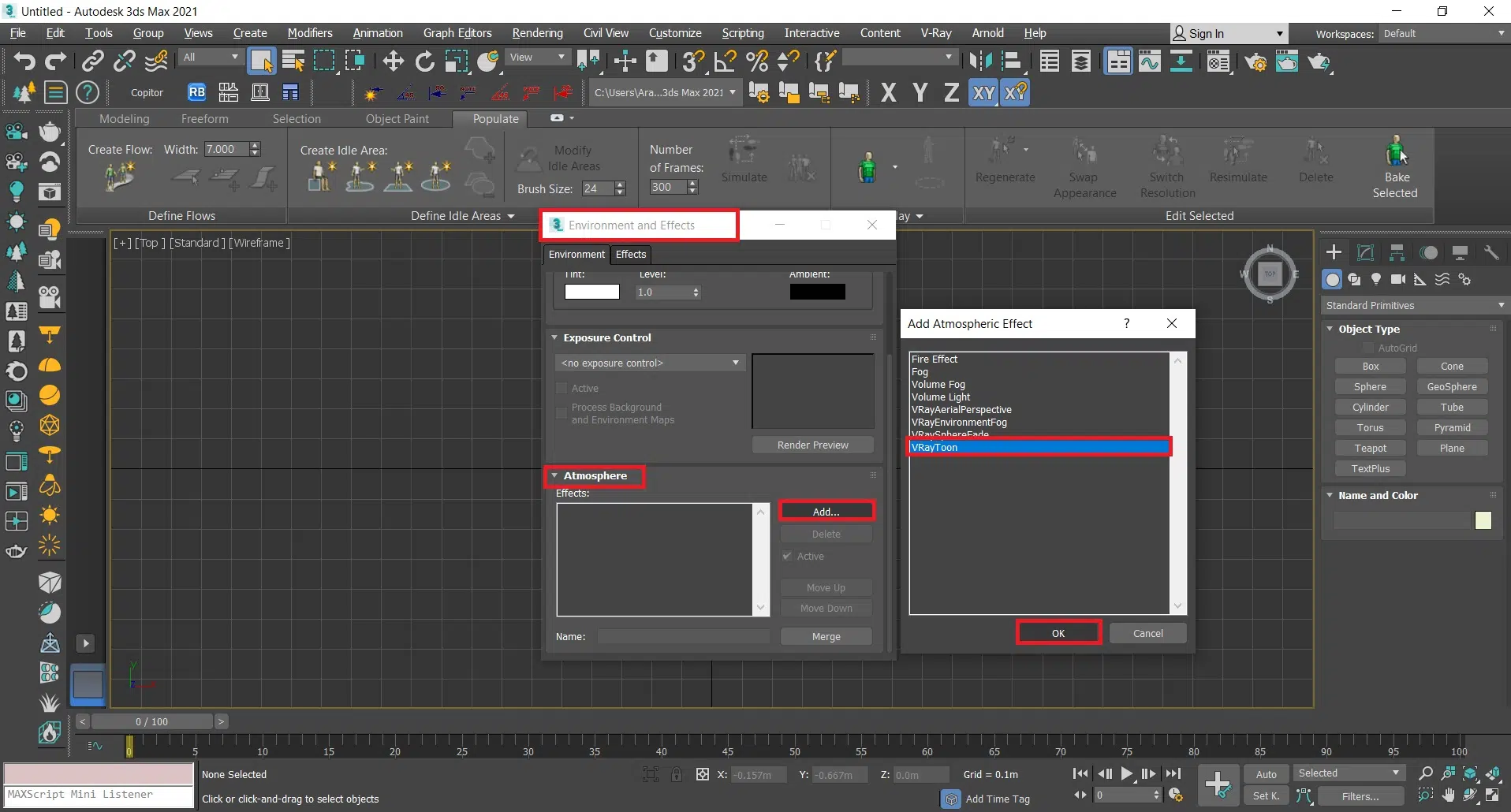This screenshot has height=812, width=1511.
Task: Switch to the Effects tab
Action: tap(630, 254)
